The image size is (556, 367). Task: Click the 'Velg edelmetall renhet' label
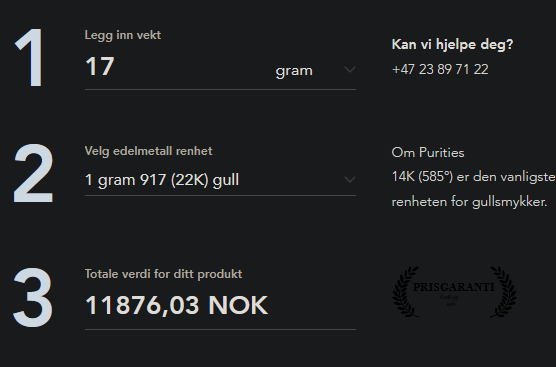click(149, 151)
